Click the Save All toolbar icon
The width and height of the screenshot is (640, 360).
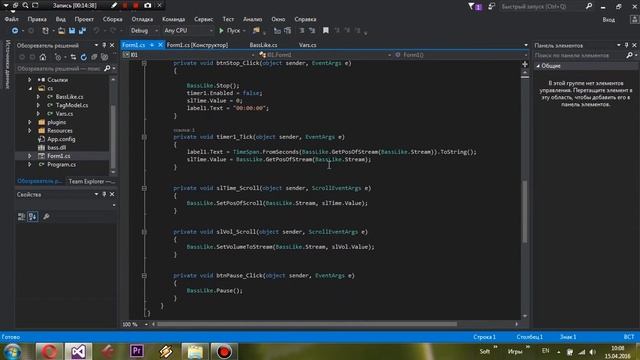82,31
